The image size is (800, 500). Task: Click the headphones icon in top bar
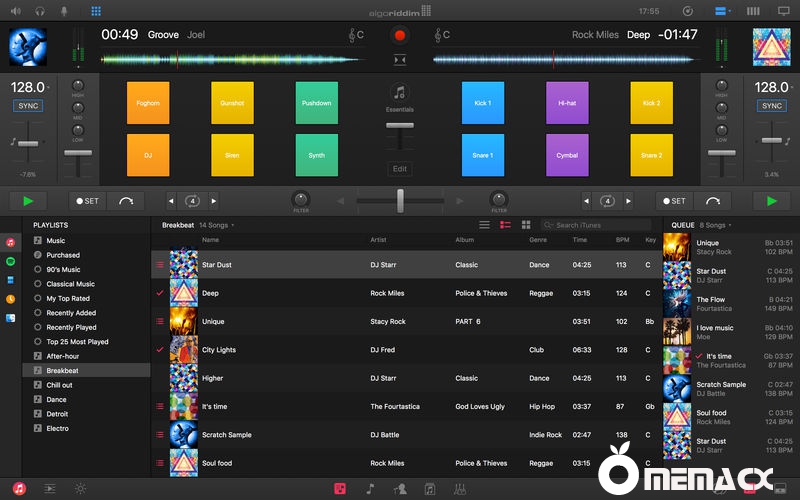point(40,11)
